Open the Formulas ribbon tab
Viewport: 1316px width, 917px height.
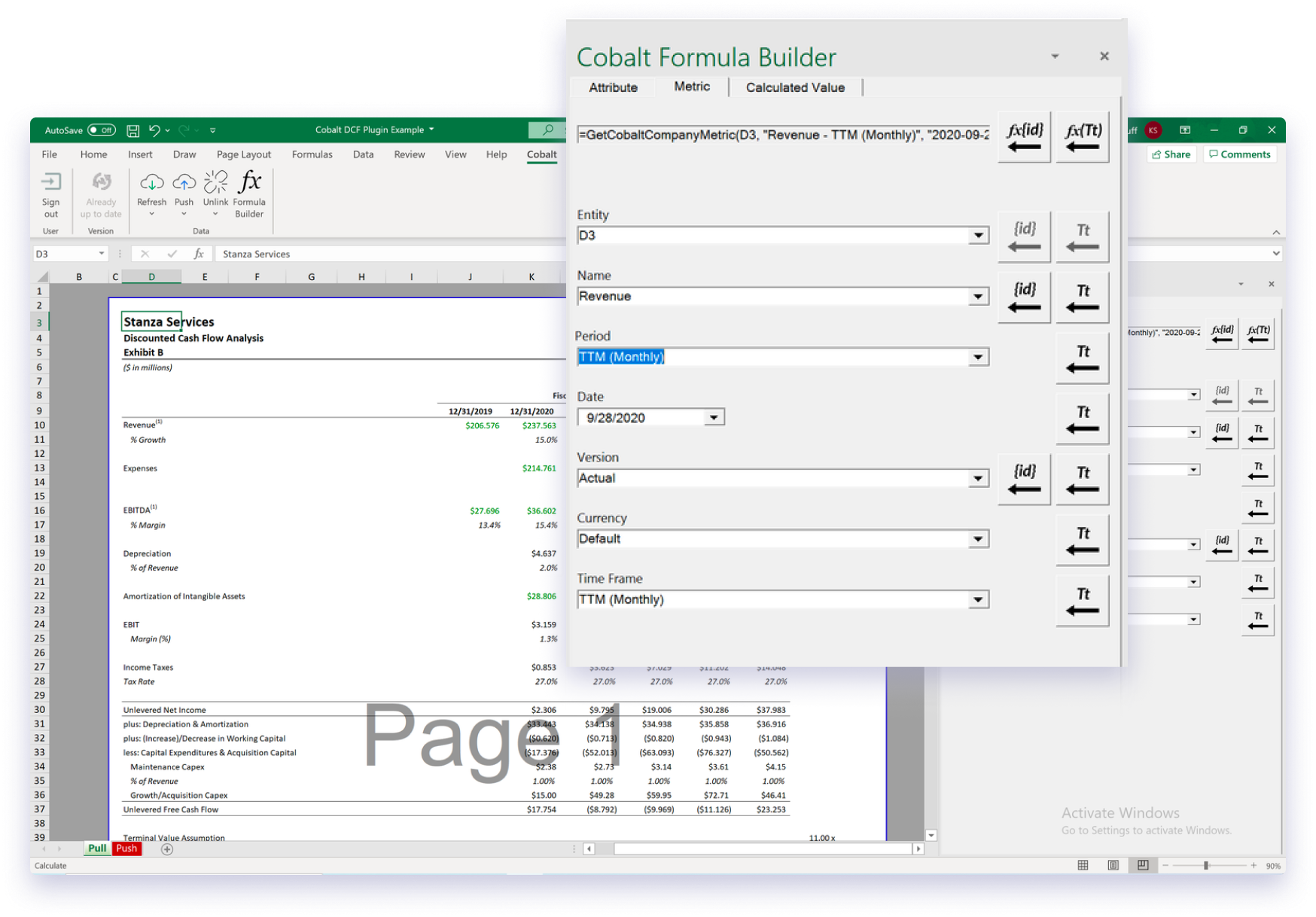[312, 154]
